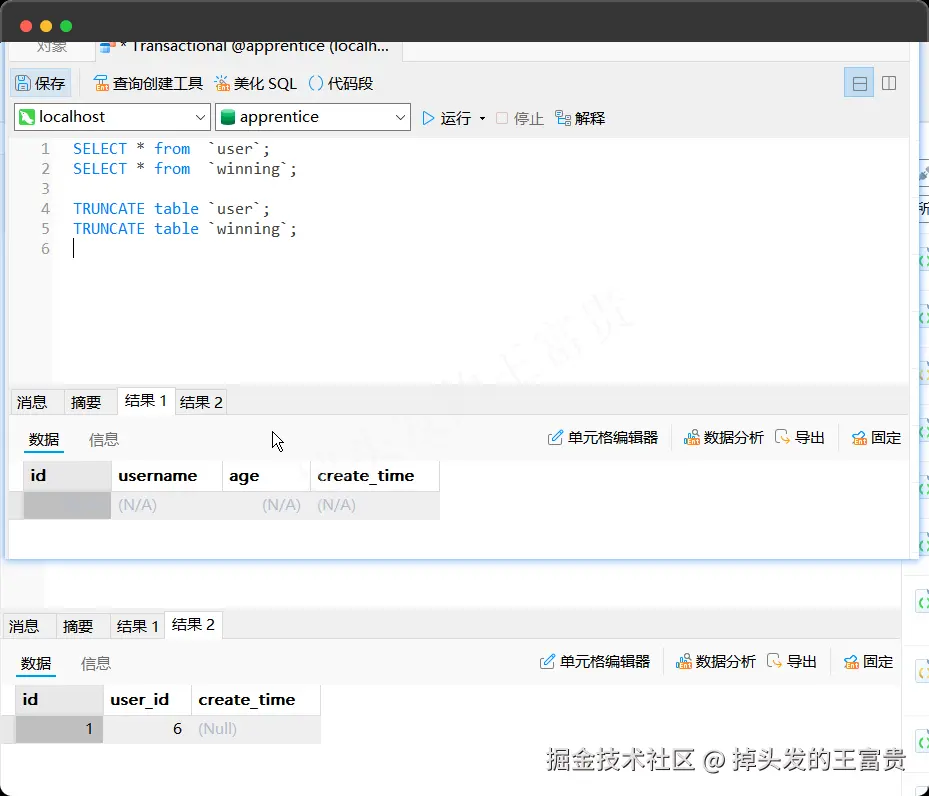Image resolution: width=929 pixels, height=796 pixels.
Task: Select the 结果 2 tab in lower panel
Action: [193, 625]
